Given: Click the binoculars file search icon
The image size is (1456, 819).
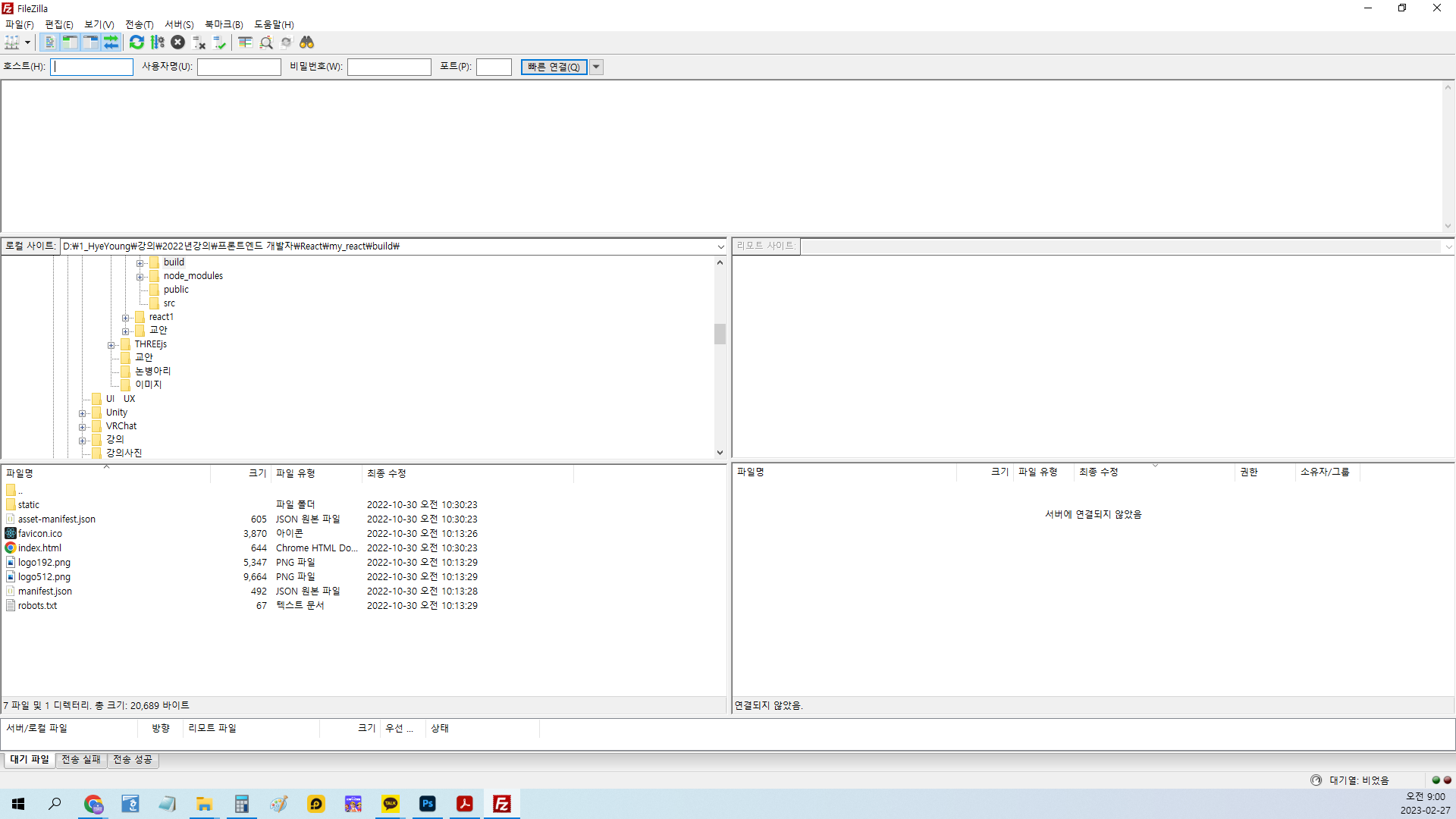Looking at the screenshot, I should pos(306,42).
